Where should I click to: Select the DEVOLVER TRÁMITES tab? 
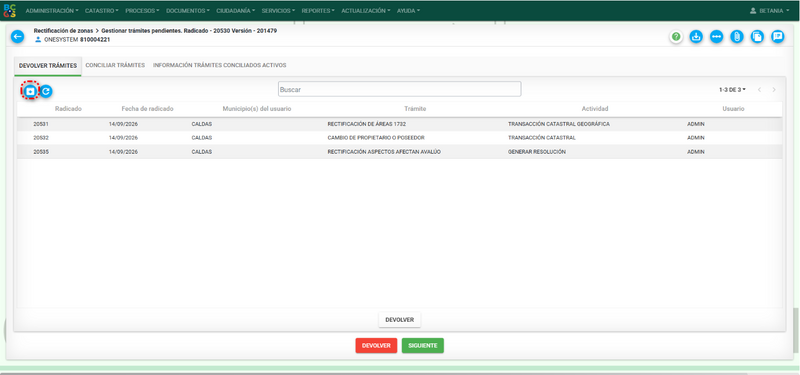click(x=48, y=66)
